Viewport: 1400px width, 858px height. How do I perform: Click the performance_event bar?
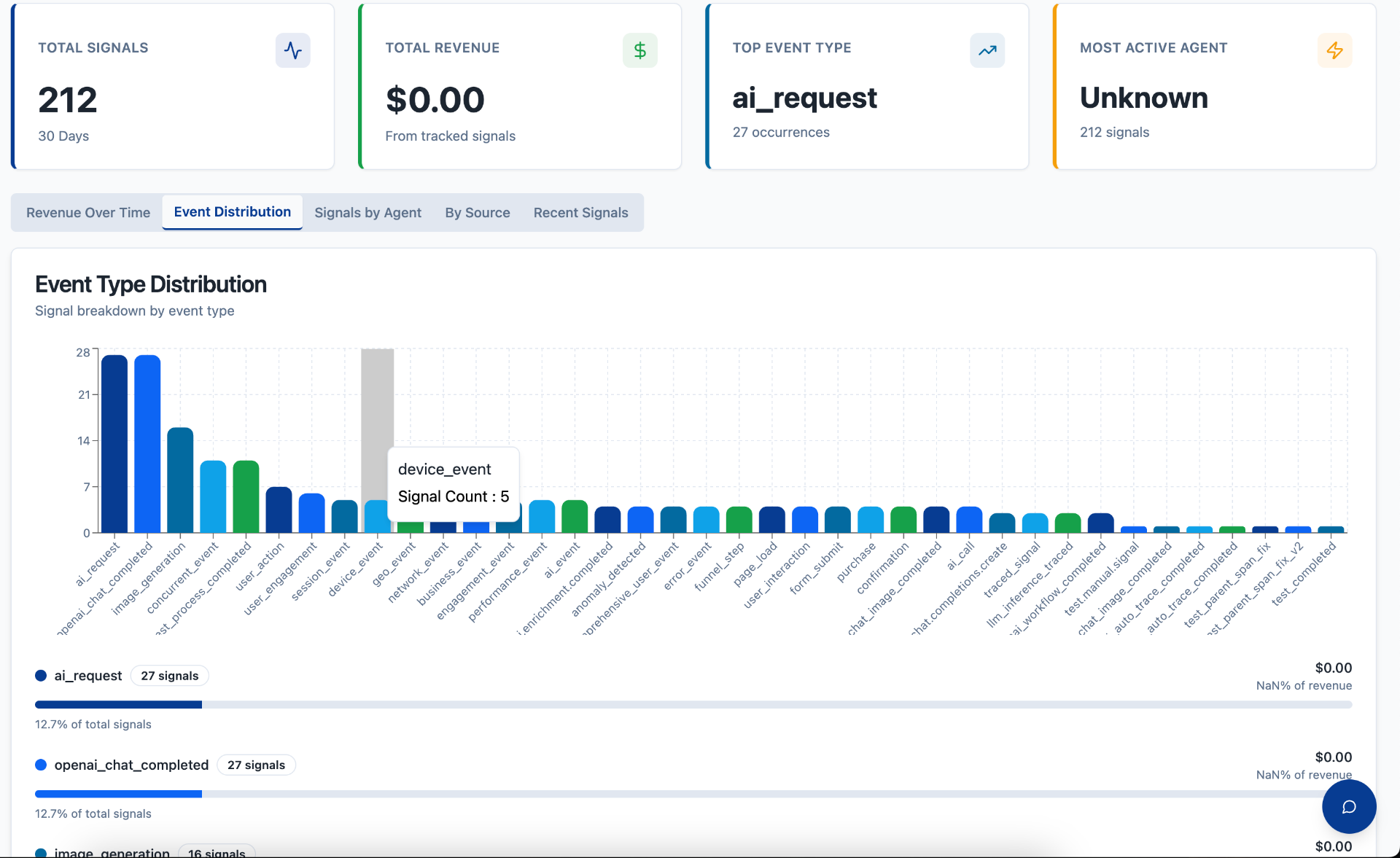(542, 516)
